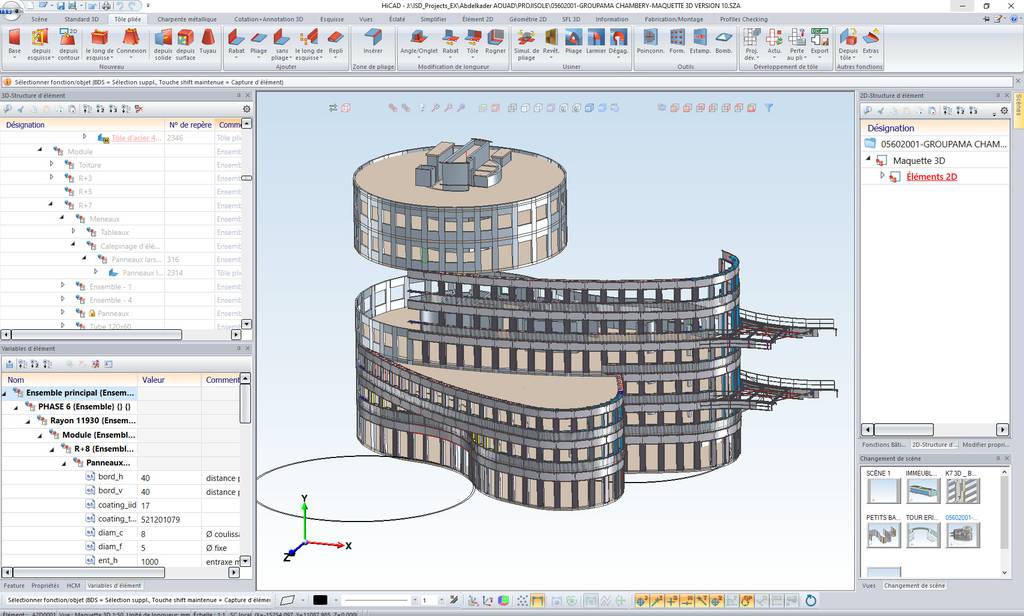Open 3D-Structure panel settings gear
This screenshot has width=1024, height=616.
[247, 109]
